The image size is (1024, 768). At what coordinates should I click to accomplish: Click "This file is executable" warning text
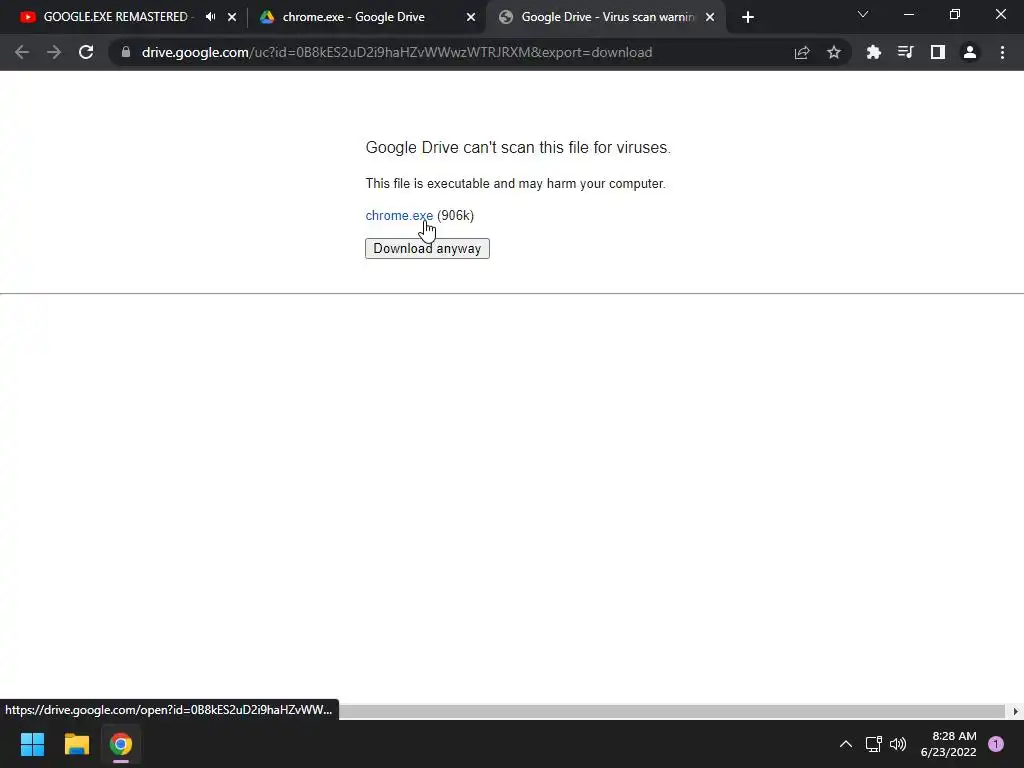point(515,184)
